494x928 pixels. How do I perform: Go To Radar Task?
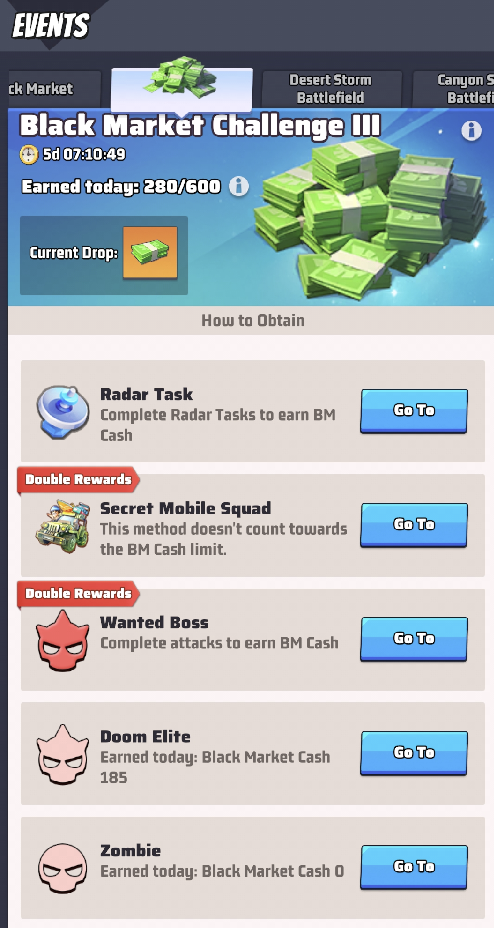(x=414, y=410)
